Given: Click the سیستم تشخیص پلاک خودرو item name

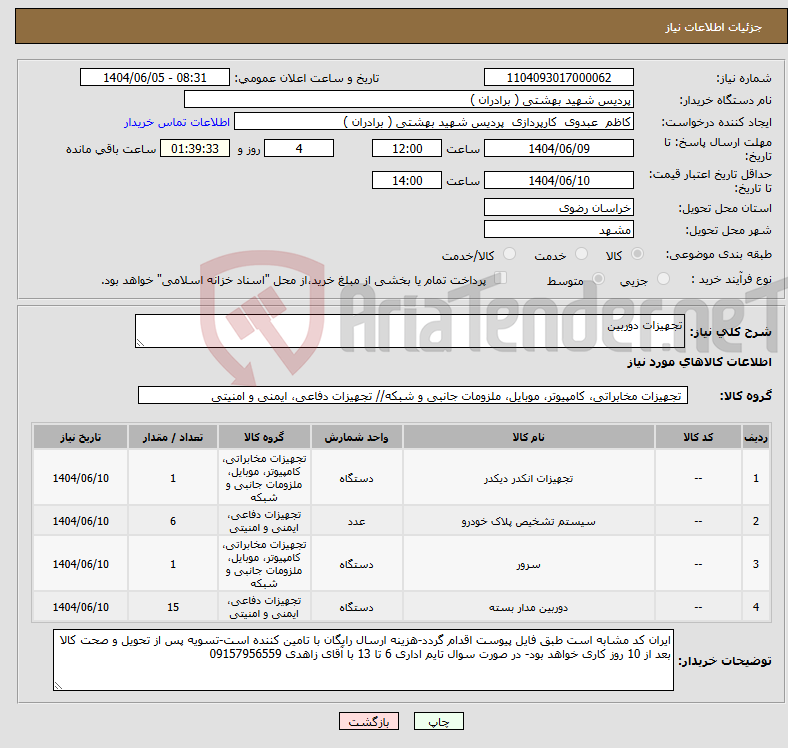Looking at the screenshot, I should (528, 521).
